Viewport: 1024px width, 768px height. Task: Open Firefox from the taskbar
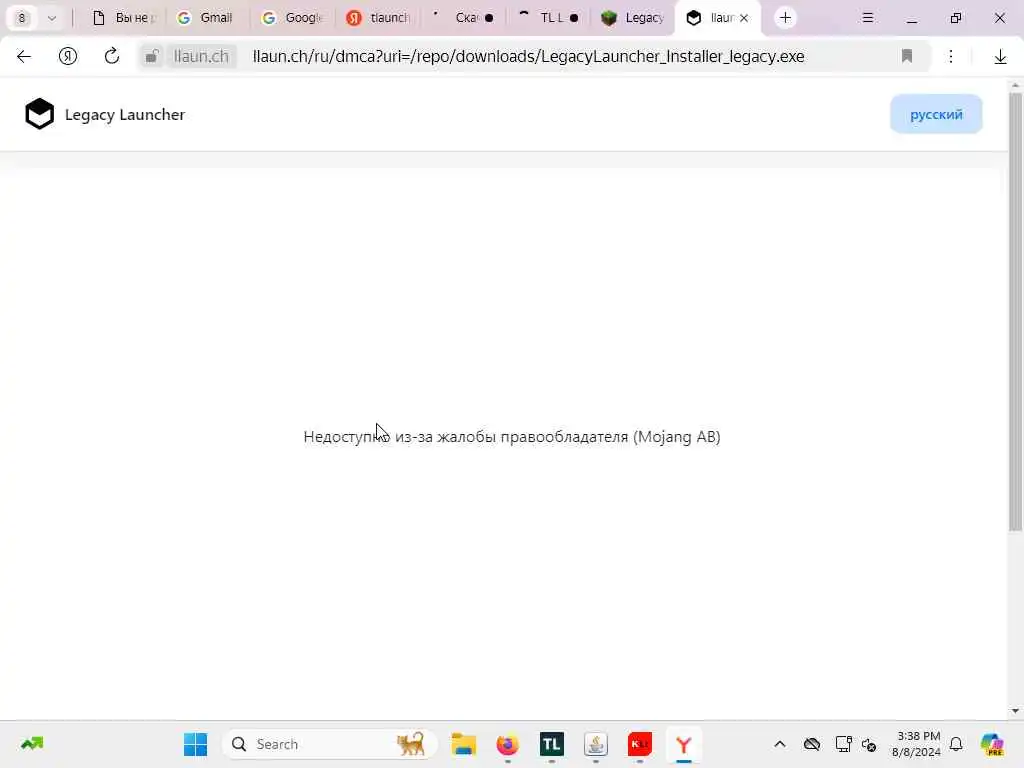tap(507, 744)
